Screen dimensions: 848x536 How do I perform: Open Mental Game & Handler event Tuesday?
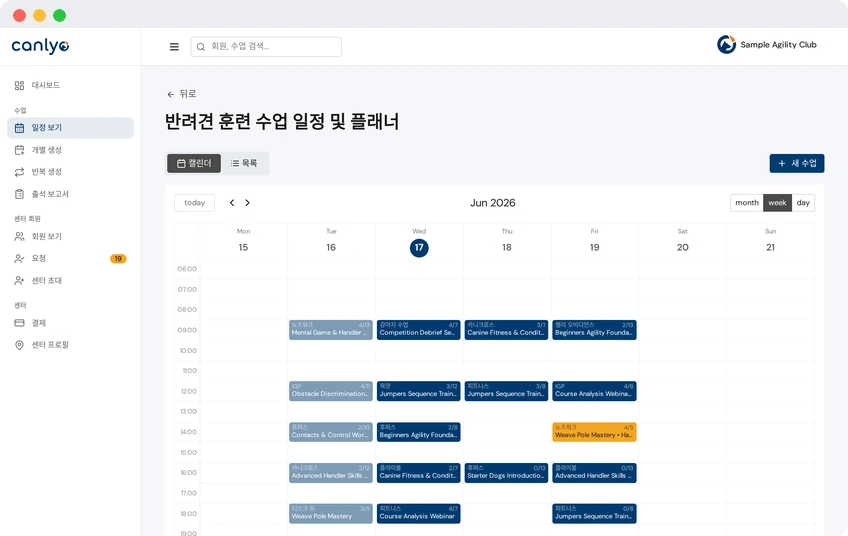click(x=330, y=330)
